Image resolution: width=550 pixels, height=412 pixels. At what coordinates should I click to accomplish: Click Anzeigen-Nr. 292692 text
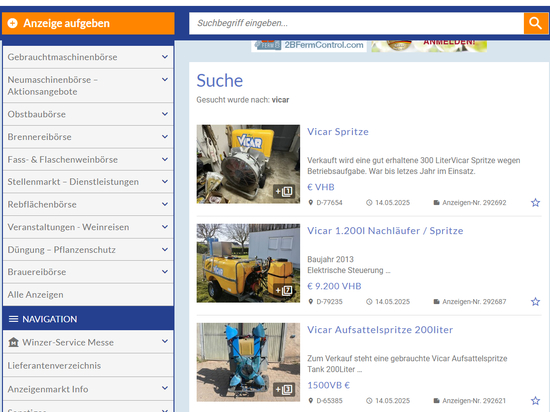pyautogui.click(x=474, y=203)
